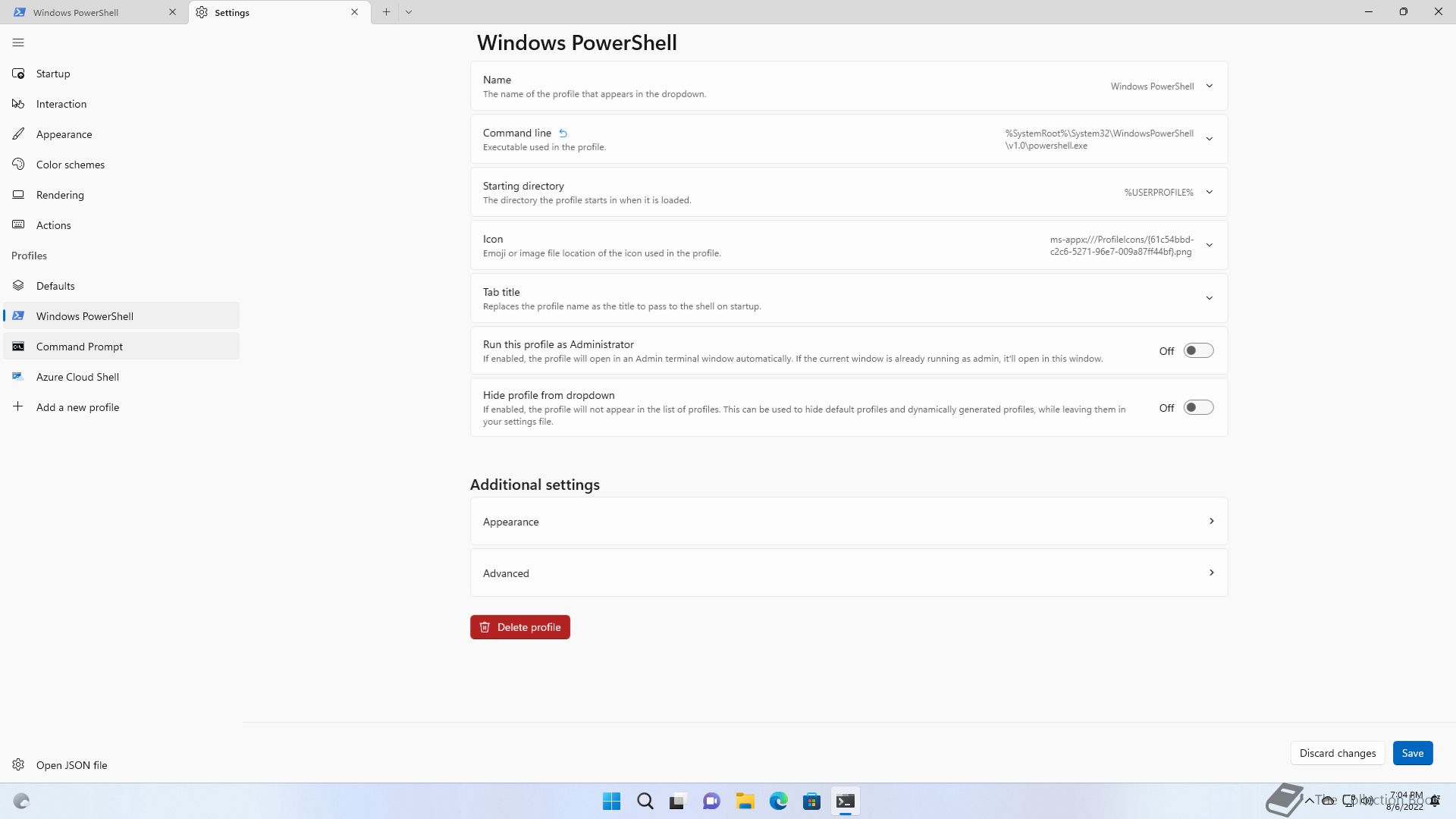Reset the Command line to default value
This screenshot has height=819, width=1456.
tap(563, 133)
